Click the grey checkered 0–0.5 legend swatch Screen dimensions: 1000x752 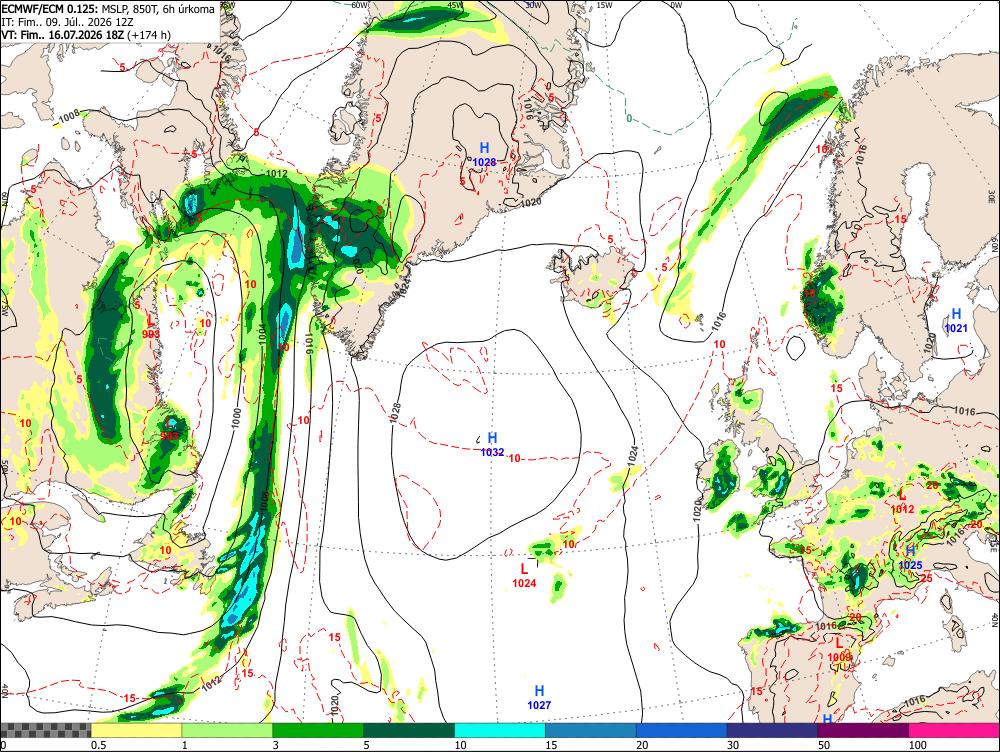(45, 730)
